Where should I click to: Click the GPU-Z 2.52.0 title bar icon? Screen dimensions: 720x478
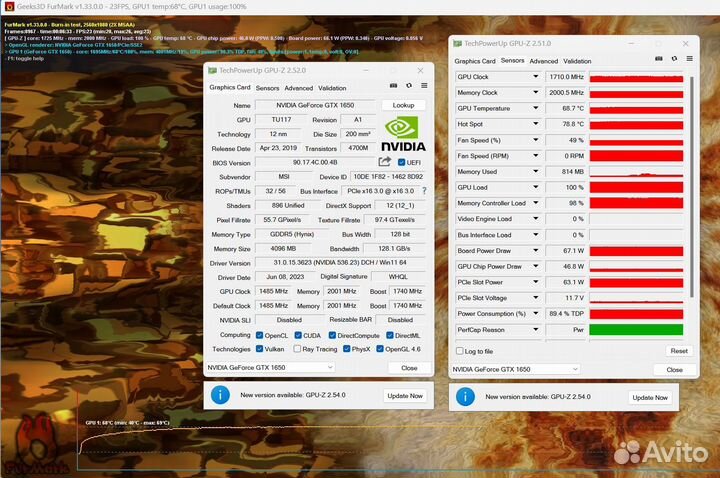pyautogui.click(x=212, y=70)
